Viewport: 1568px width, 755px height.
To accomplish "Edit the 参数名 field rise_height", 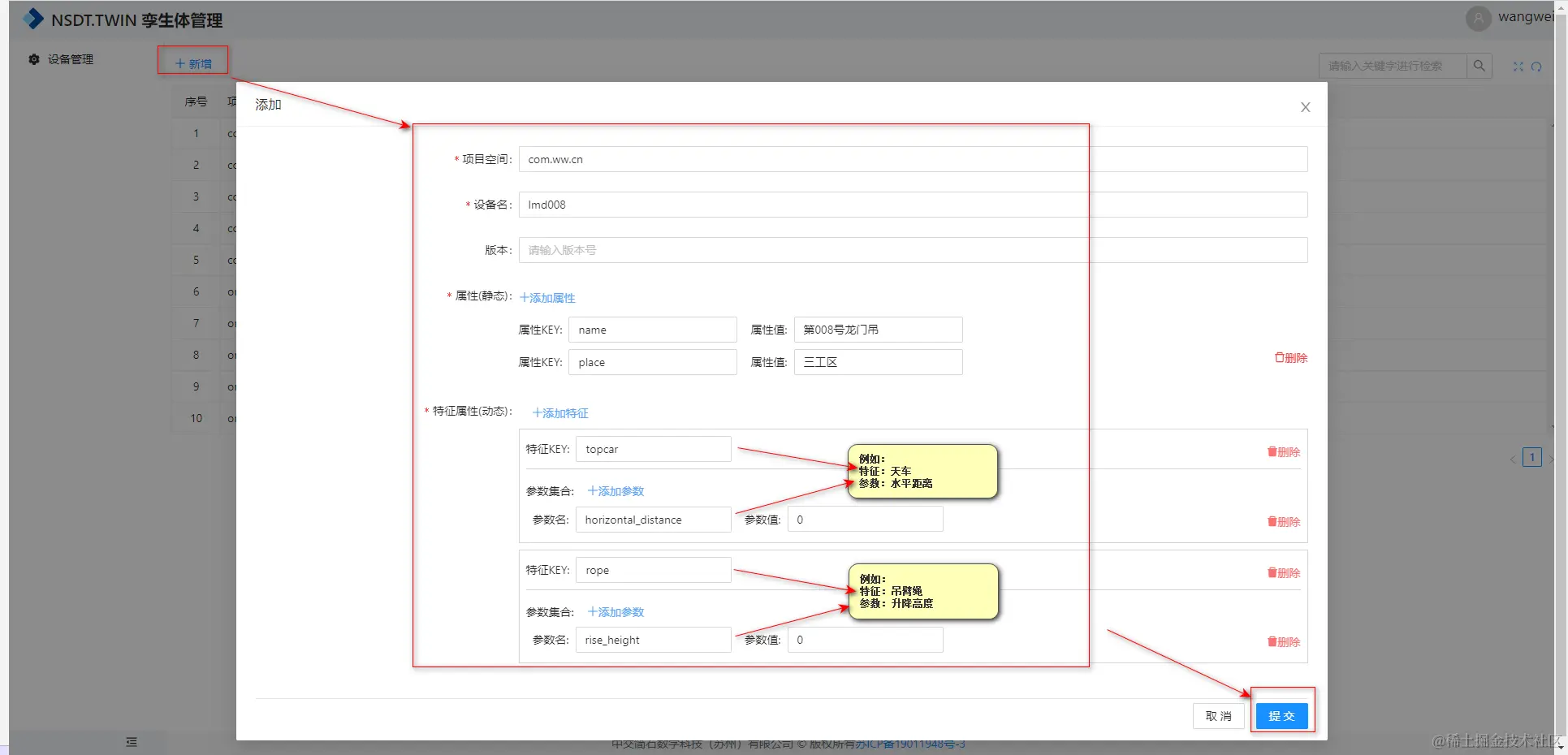I will click(654, 640).
